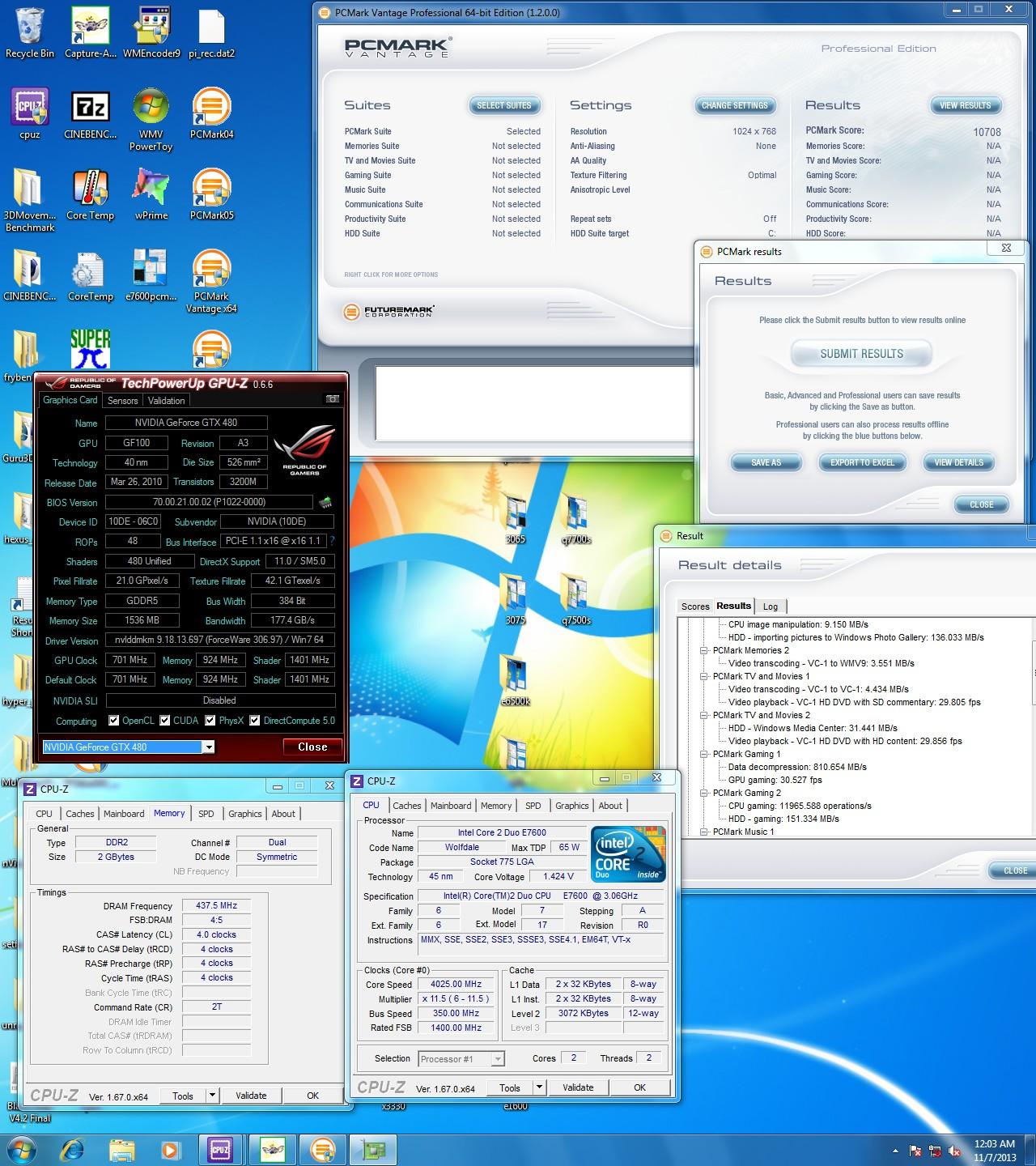Open the e7600pcm desktop file
This screenshot has height=1166, width=1036.
[x=151, y=275]
